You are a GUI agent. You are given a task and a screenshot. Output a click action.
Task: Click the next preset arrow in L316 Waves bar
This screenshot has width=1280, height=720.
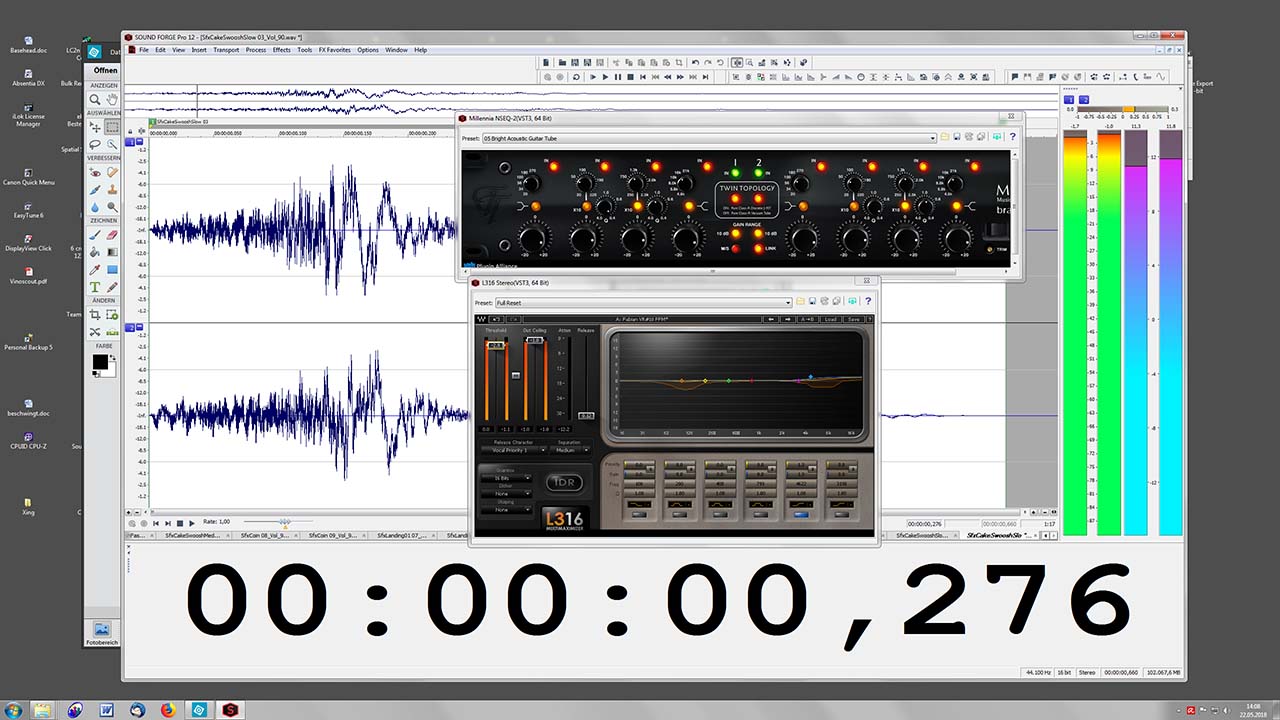(788, 319)
